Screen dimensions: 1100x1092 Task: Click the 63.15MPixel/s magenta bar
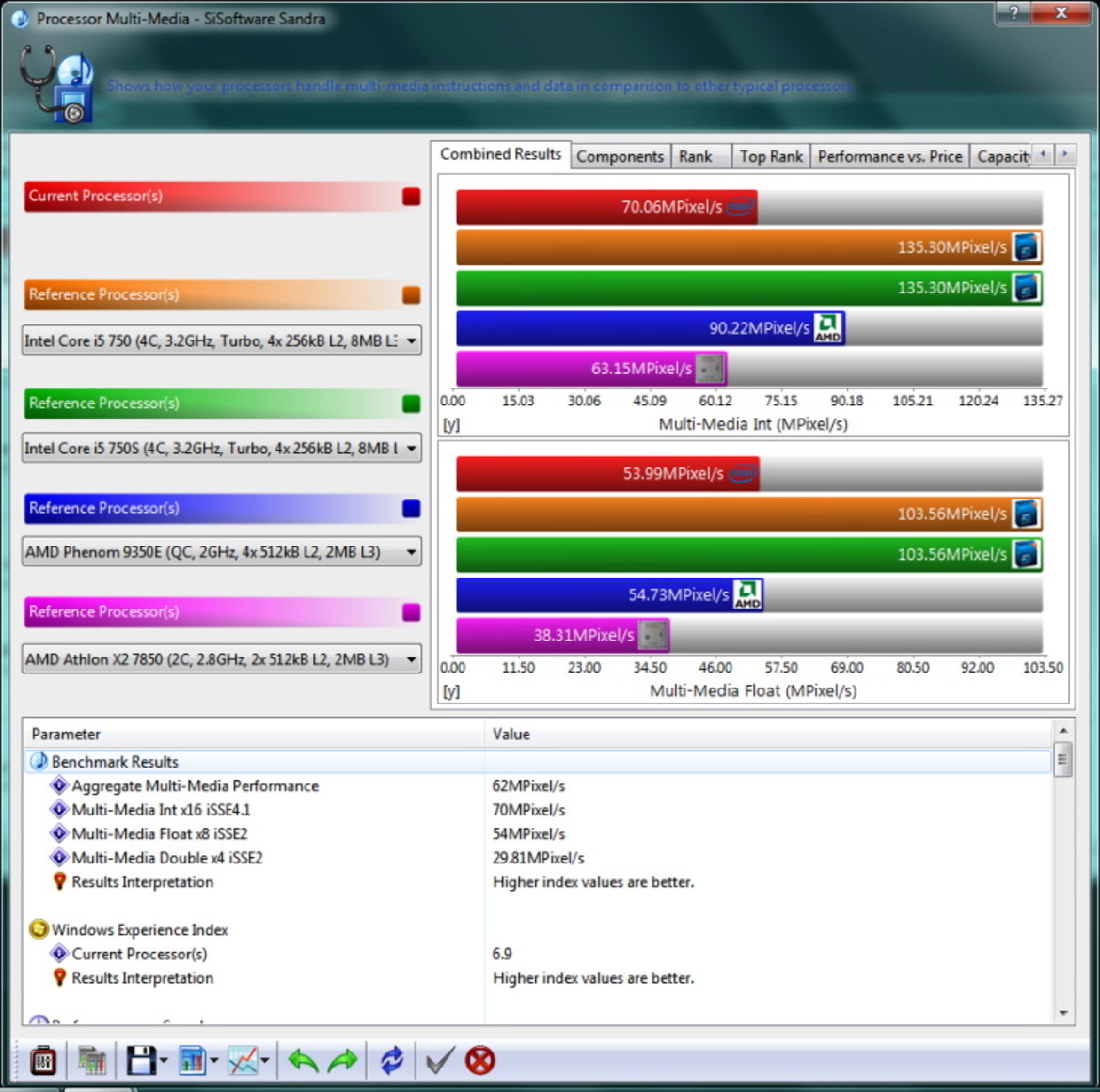590,369
